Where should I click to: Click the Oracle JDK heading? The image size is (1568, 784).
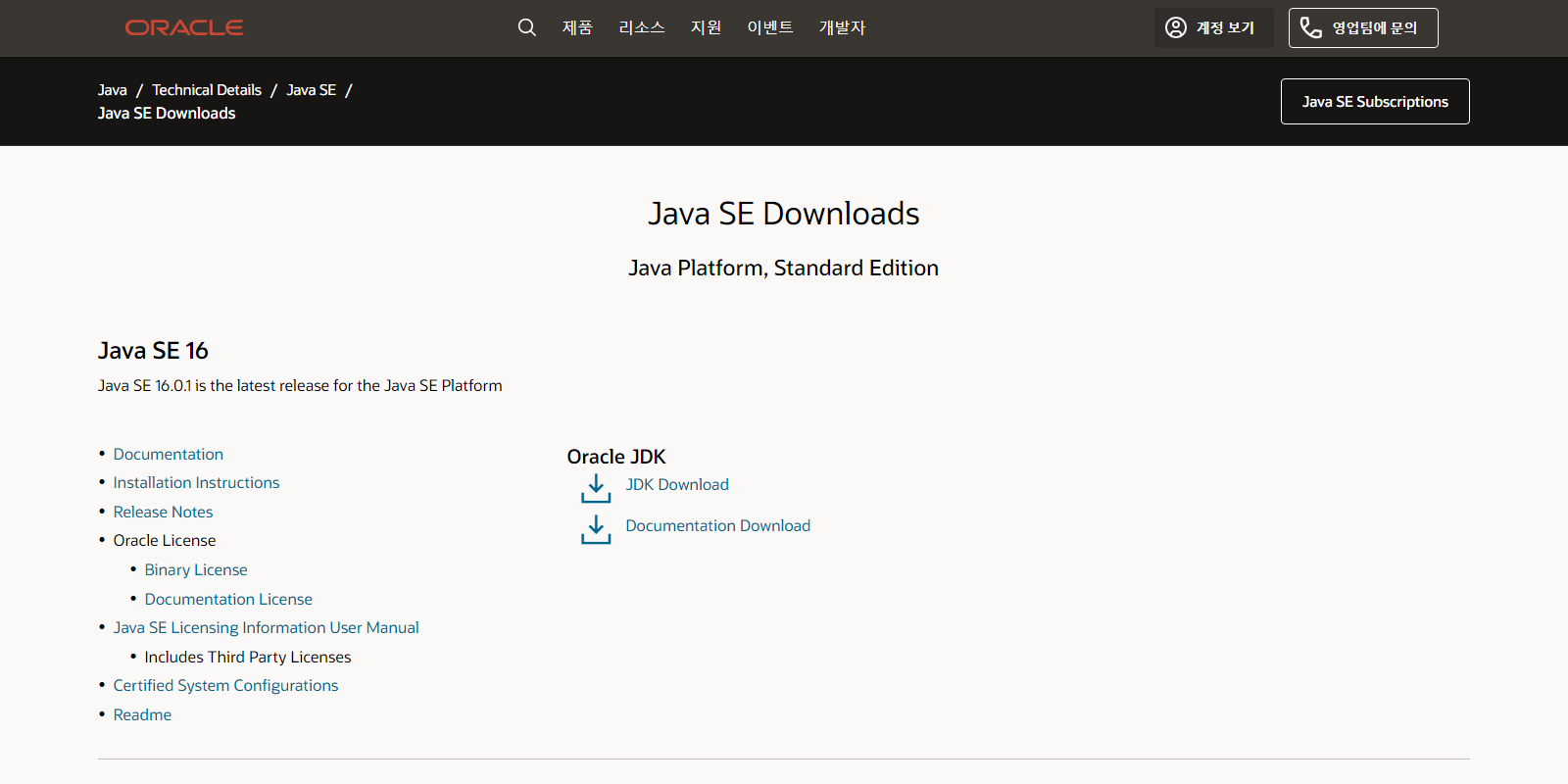click(x=616, y=457)
